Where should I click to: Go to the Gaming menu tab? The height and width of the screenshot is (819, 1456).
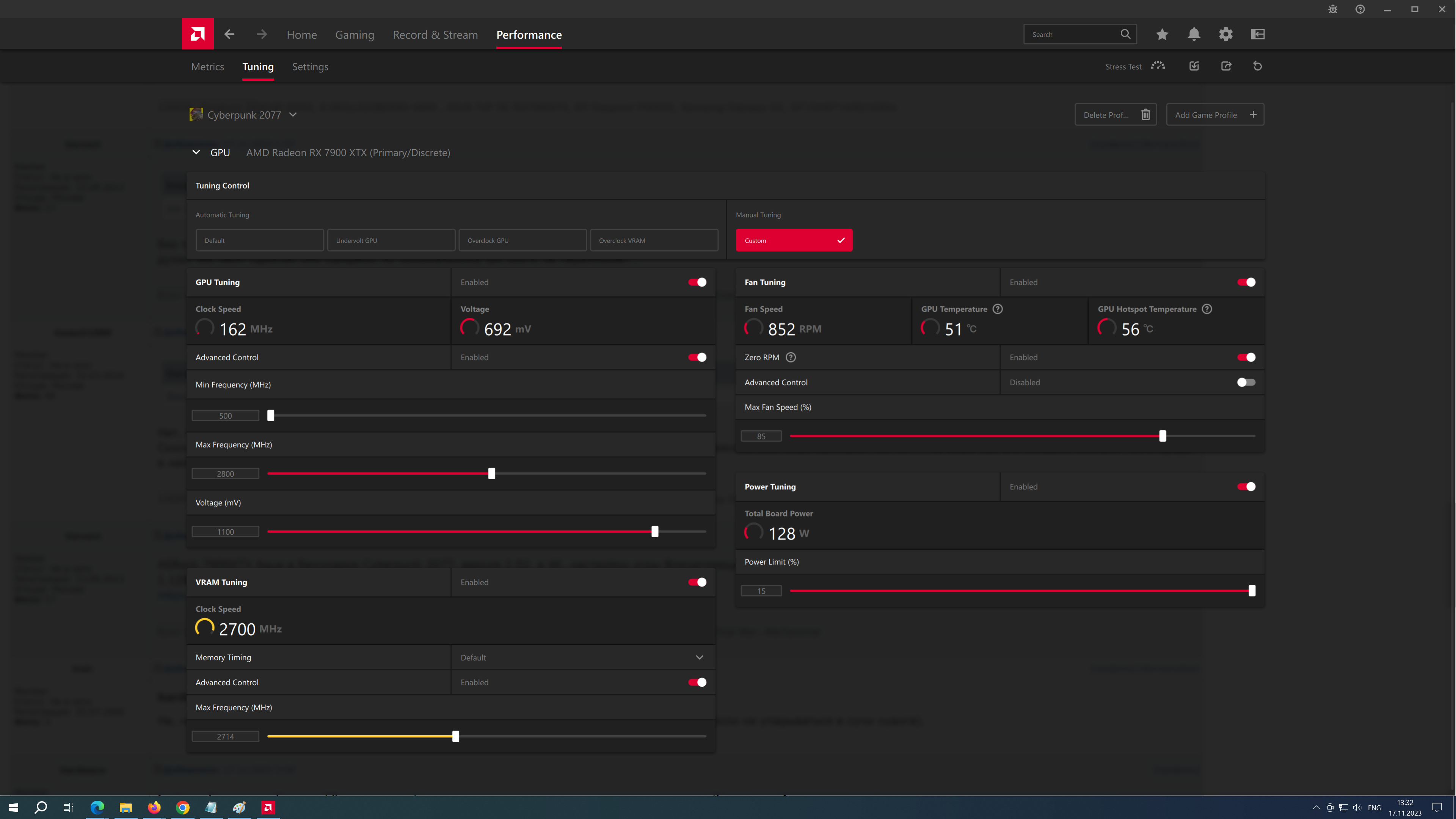(355, 35)
